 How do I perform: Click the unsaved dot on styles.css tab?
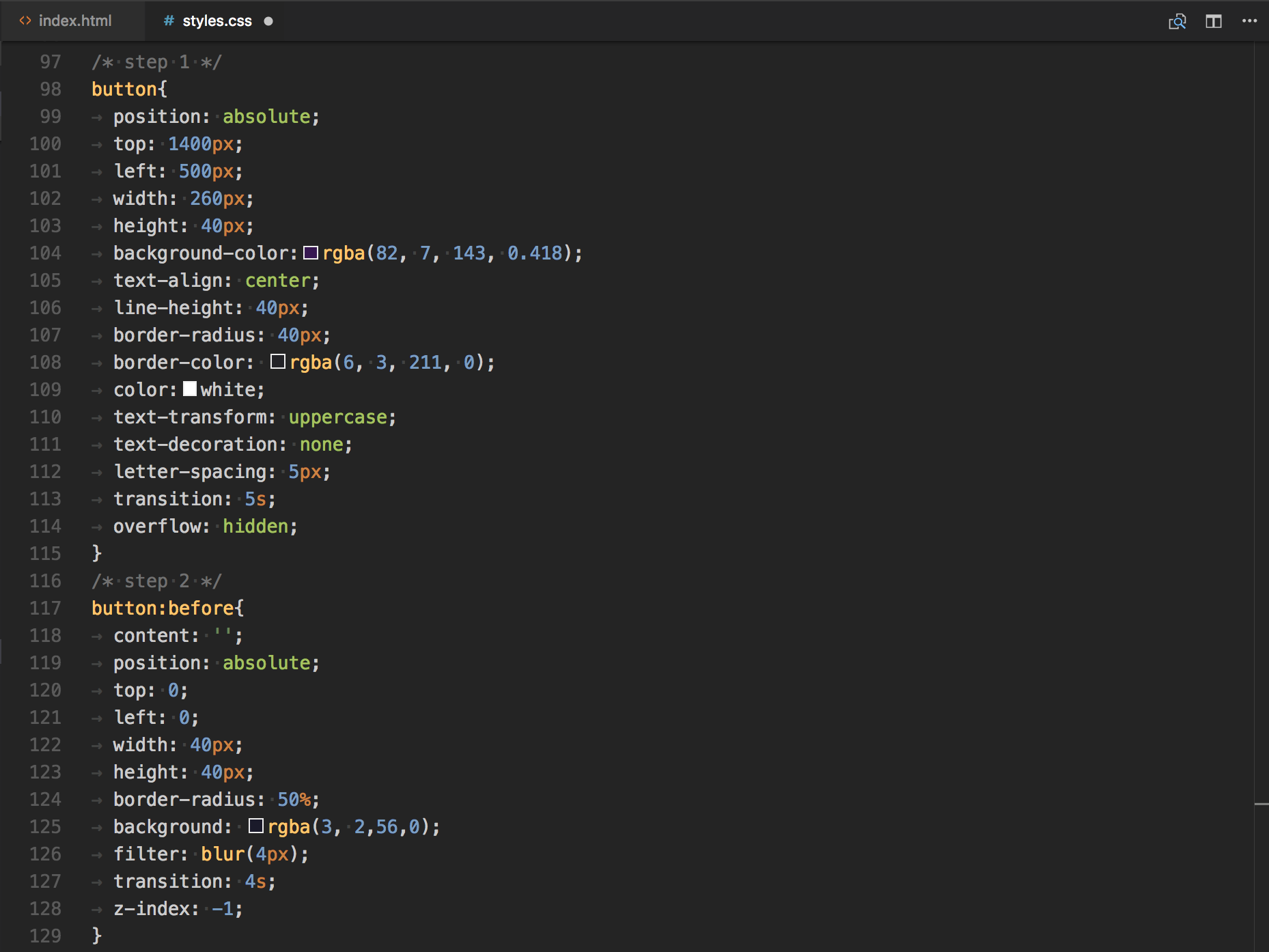tap(268, 21)
